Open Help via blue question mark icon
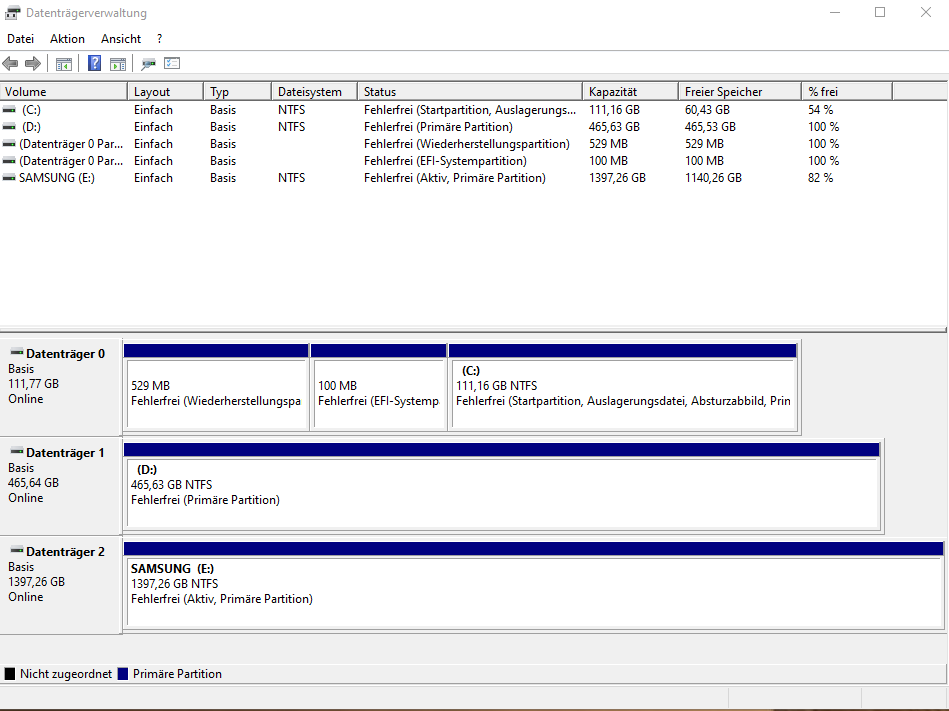Image resolution: width=949 pixels, height=711 pixels. [94, 63]
